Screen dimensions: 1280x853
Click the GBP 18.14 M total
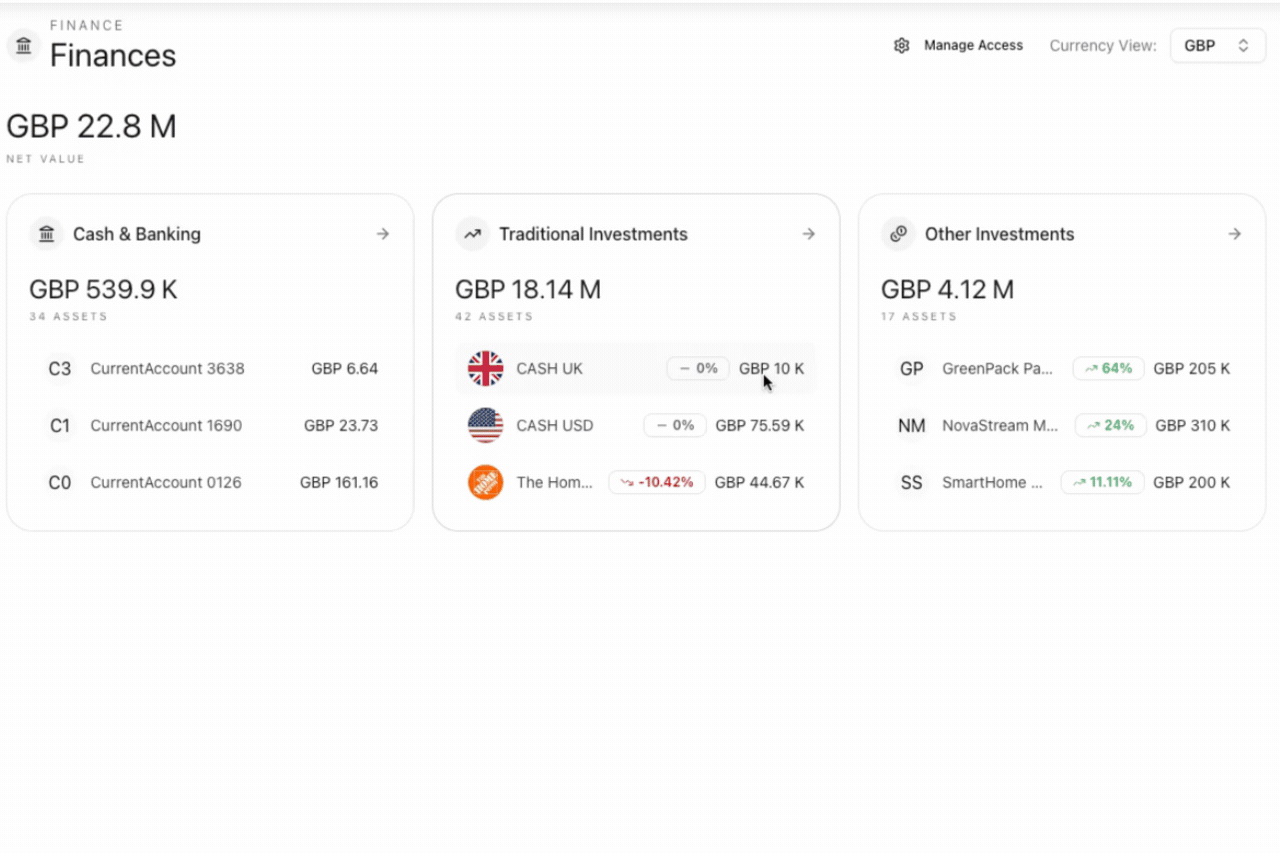528,290
